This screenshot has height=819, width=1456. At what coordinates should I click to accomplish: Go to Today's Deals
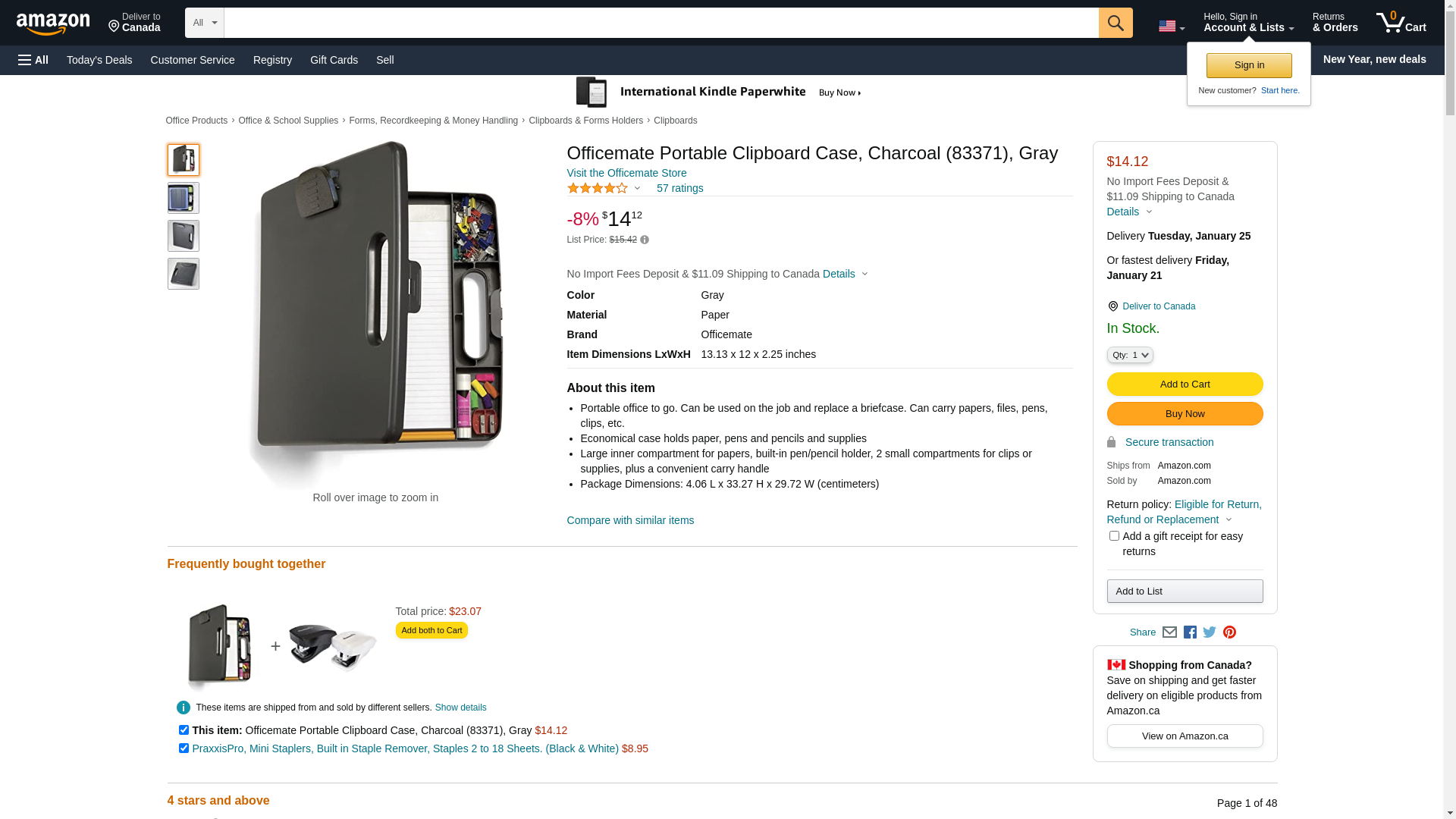coord(99,60)
